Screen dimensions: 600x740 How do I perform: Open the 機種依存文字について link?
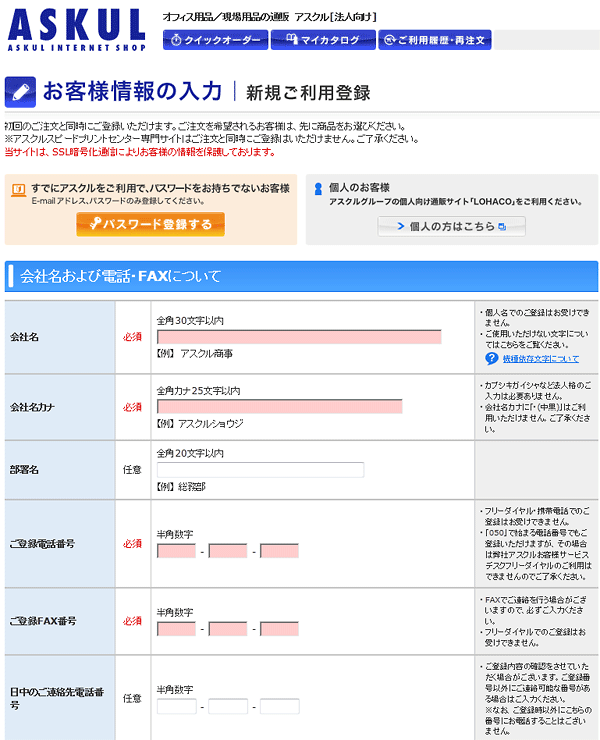(x=541, y=359)
